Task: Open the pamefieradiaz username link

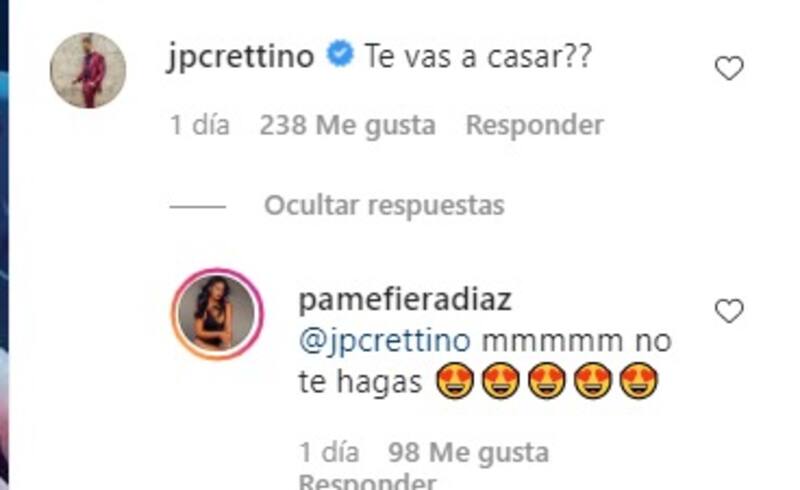Action: (x=405, y=300)
